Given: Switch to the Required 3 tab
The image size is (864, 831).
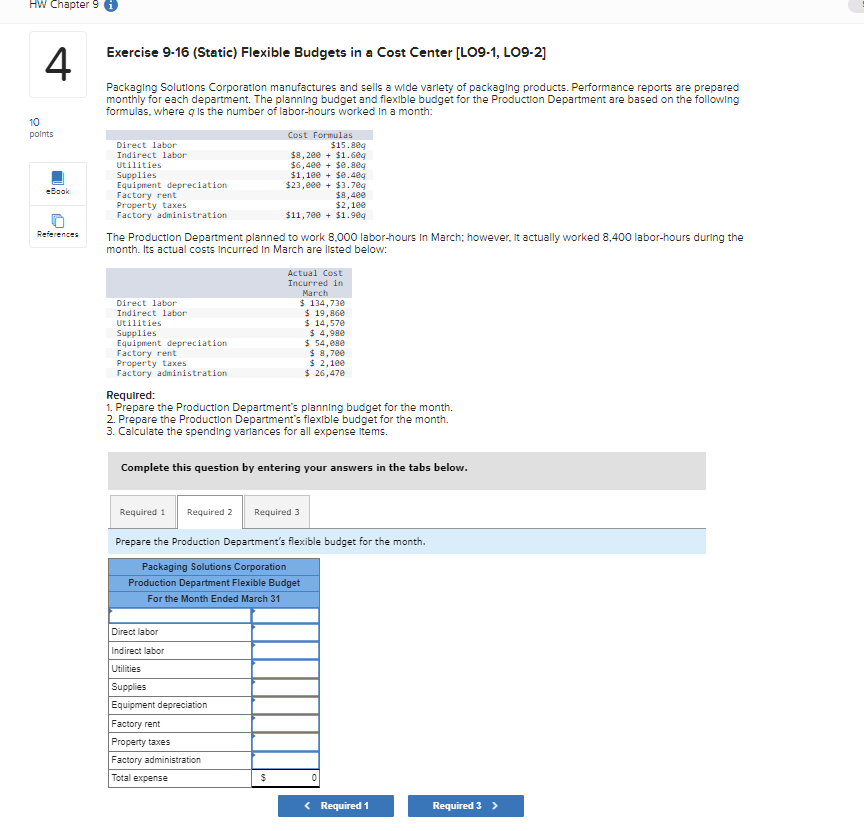Looking at the screenshot, I should (x=276, y=511).
